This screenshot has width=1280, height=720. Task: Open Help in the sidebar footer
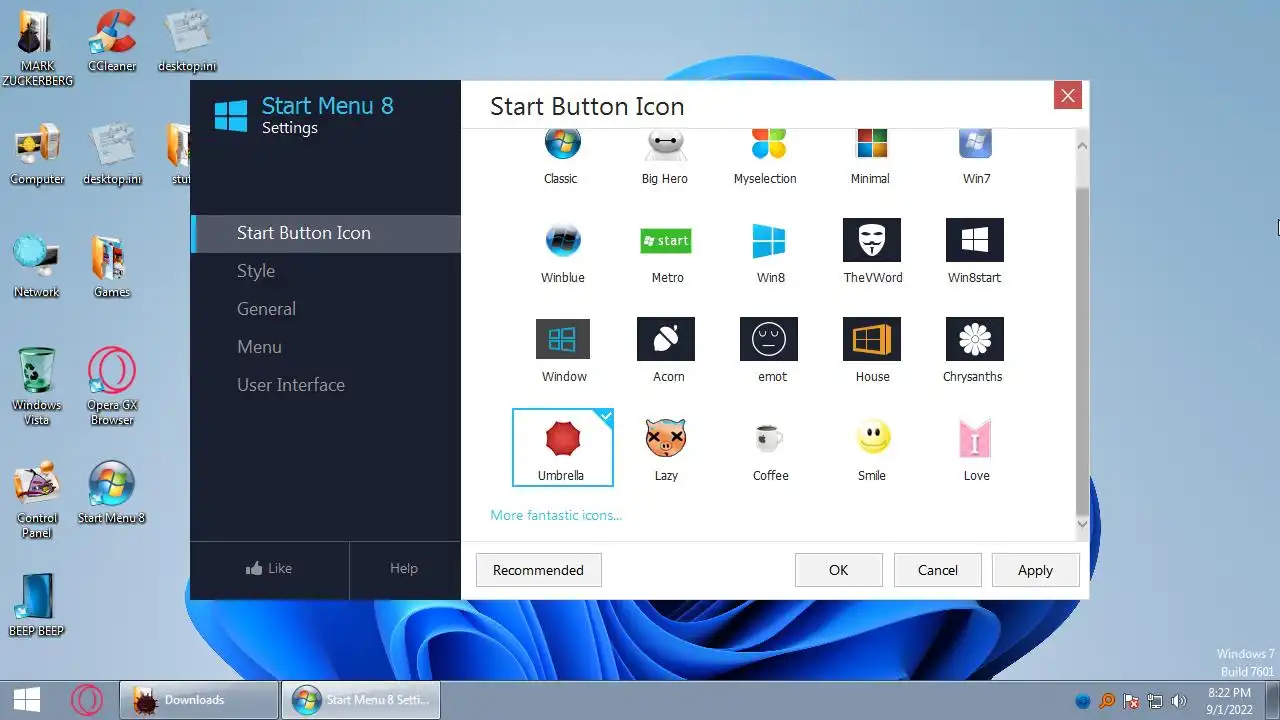tap(404, 569)
